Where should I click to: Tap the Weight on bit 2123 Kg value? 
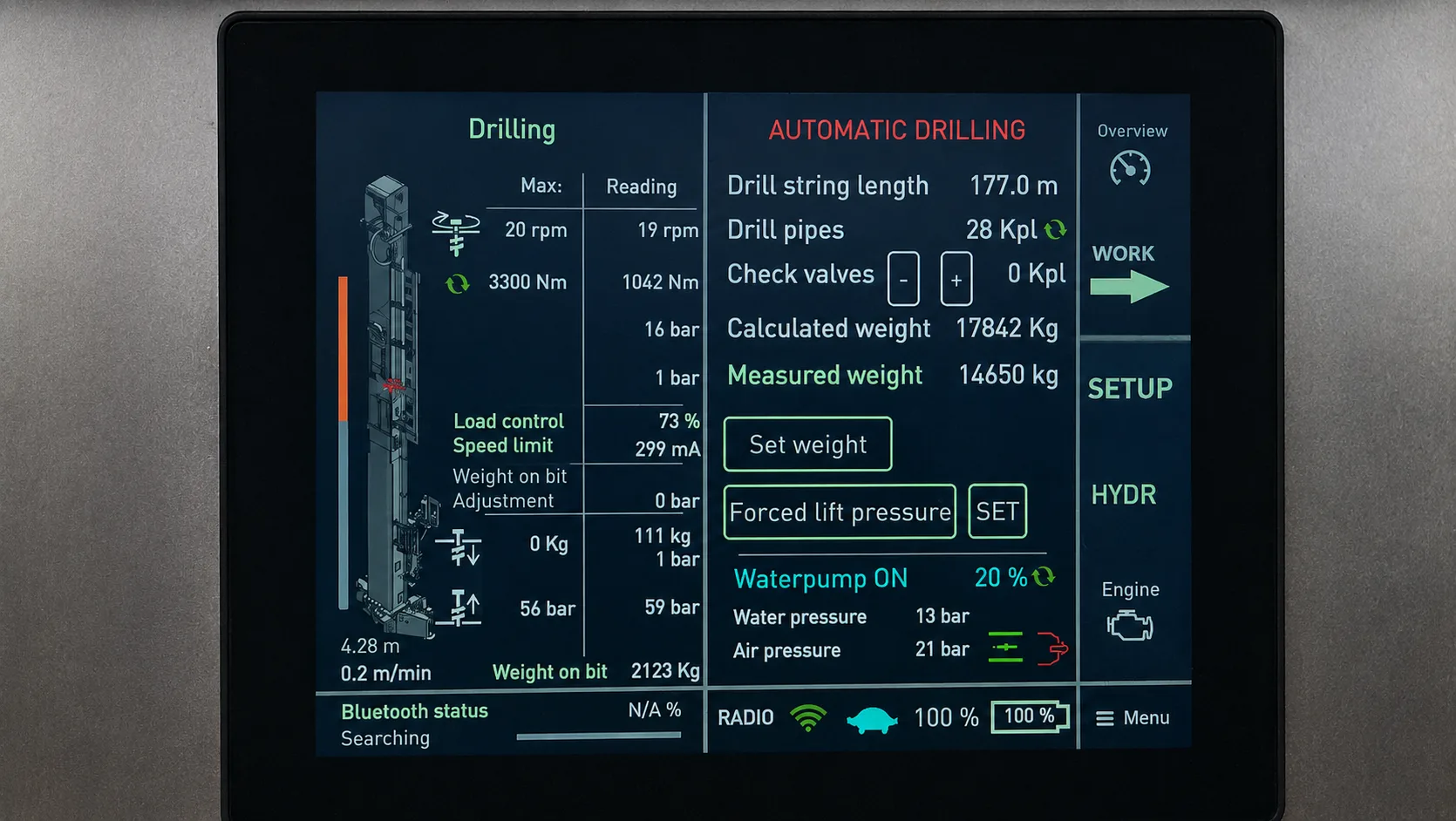click(665, 670)
